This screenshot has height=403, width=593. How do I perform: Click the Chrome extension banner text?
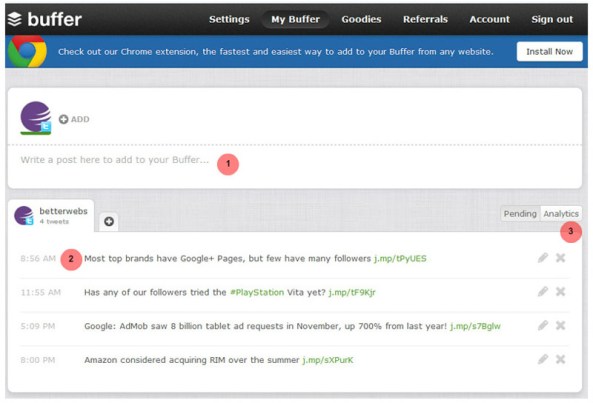tap(276, 51)
